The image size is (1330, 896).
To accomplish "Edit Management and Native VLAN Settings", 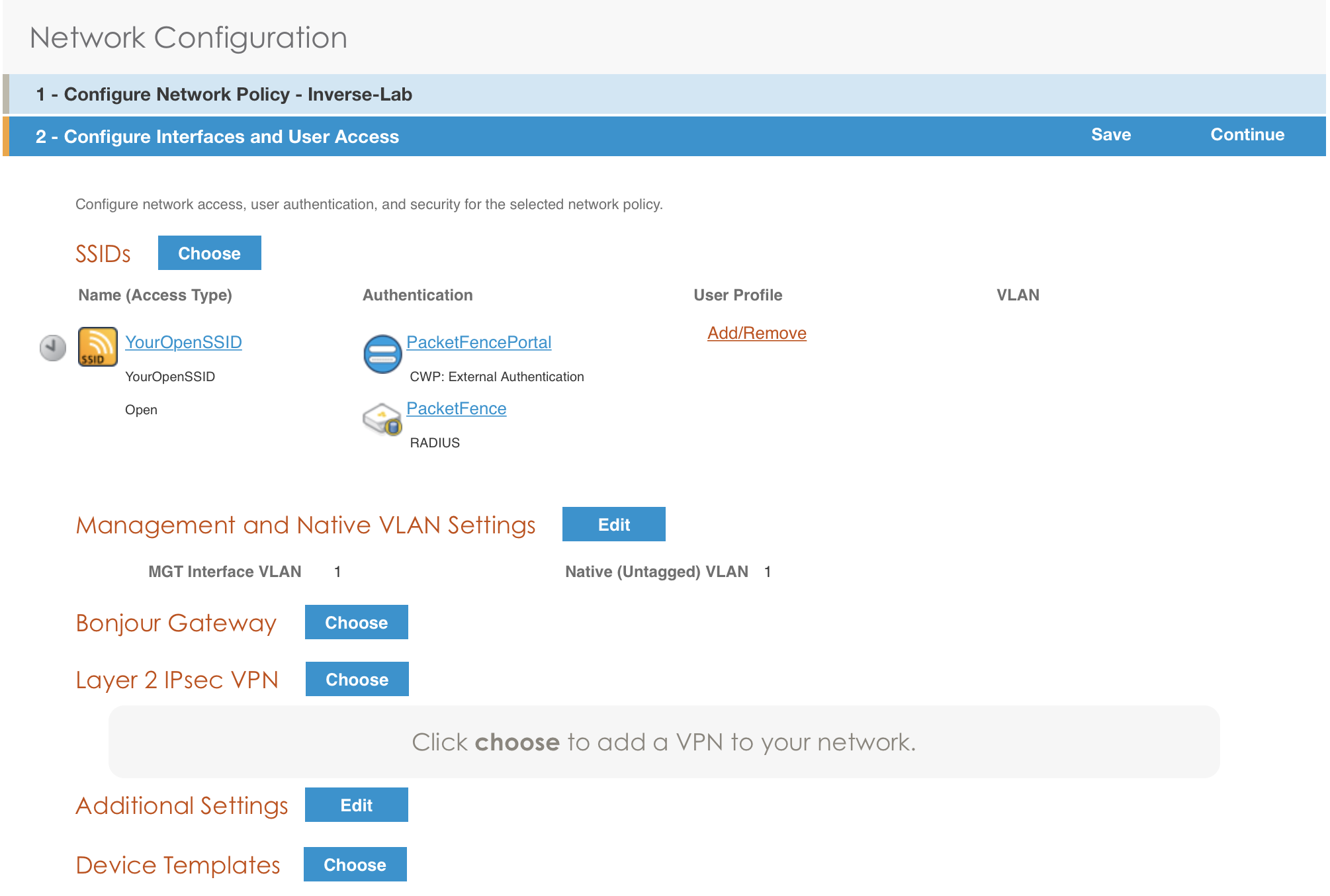I will tap(613, 524).
